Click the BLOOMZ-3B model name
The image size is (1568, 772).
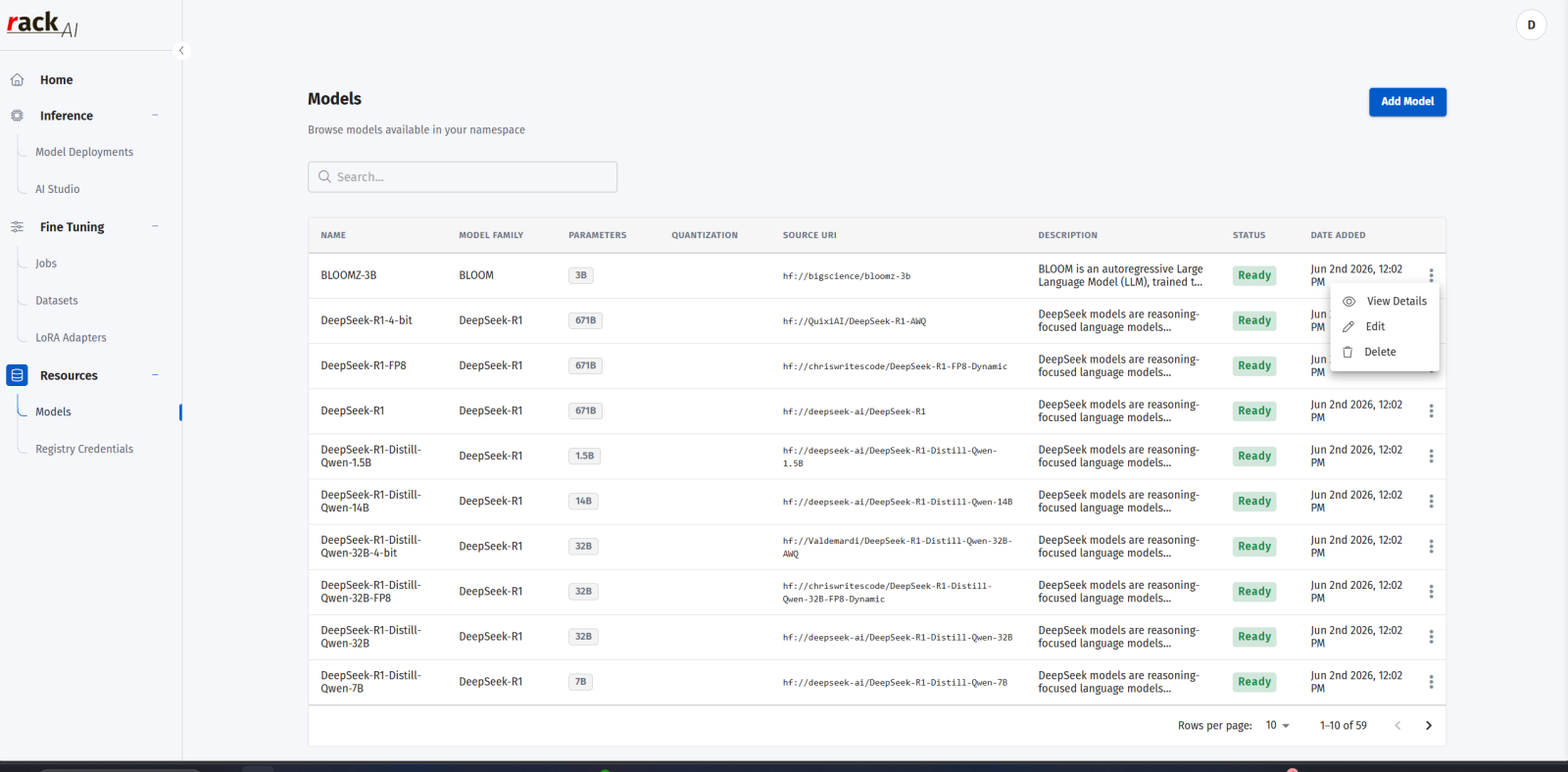(x=349, y=276)
